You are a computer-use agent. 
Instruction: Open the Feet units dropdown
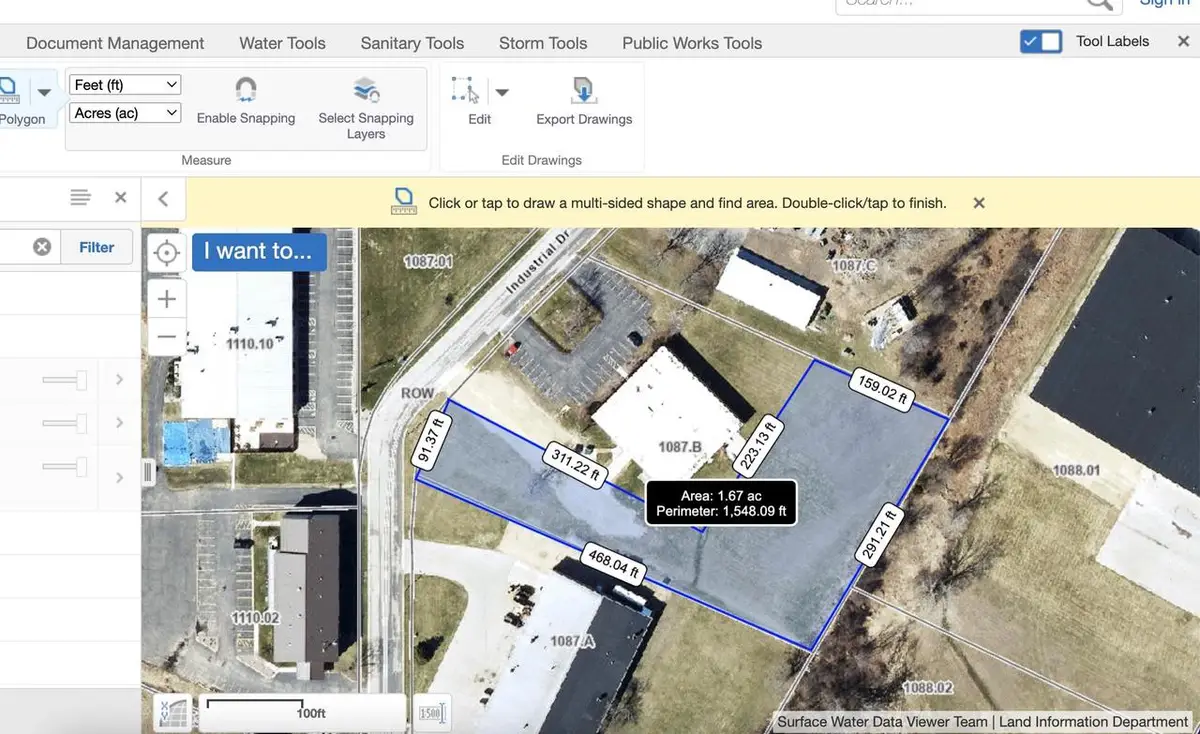[124, 84]
